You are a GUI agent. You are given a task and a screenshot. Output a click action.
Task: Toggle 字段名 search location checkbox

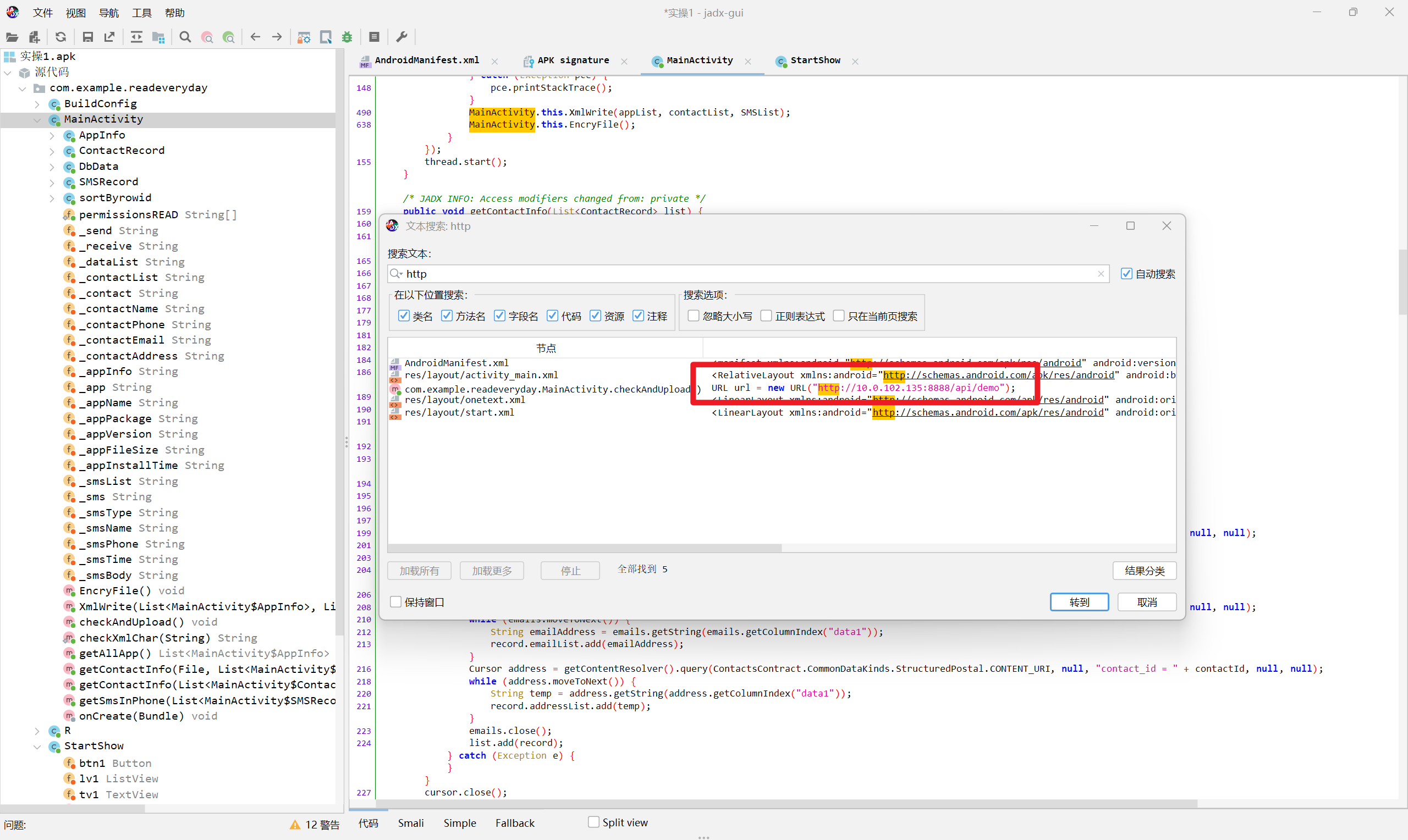(x=499, y=316)
